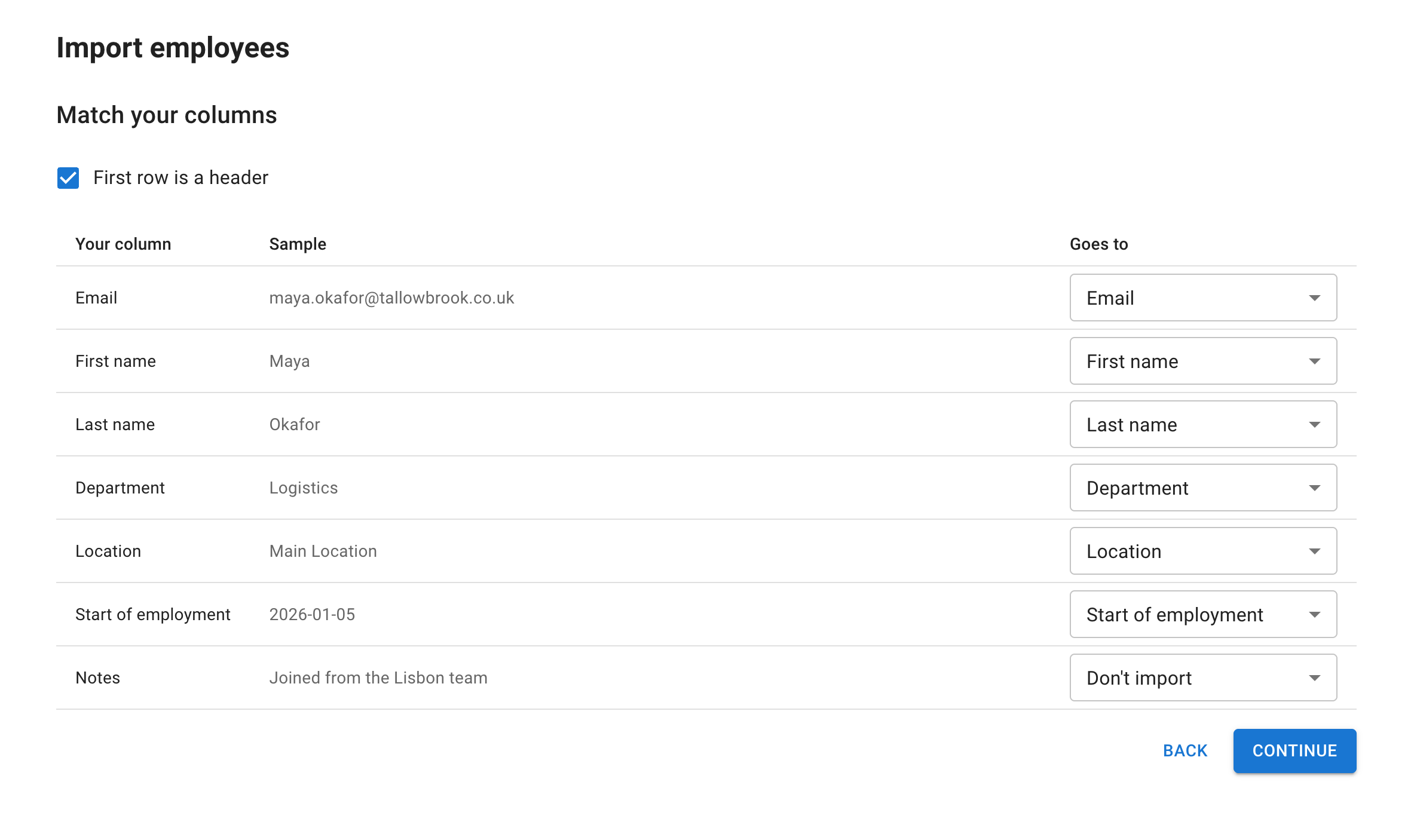Image resolution: width=1414 pixels, height=840 pixels.
Task: Click the 'Your column' header
Action: point(123,244)
